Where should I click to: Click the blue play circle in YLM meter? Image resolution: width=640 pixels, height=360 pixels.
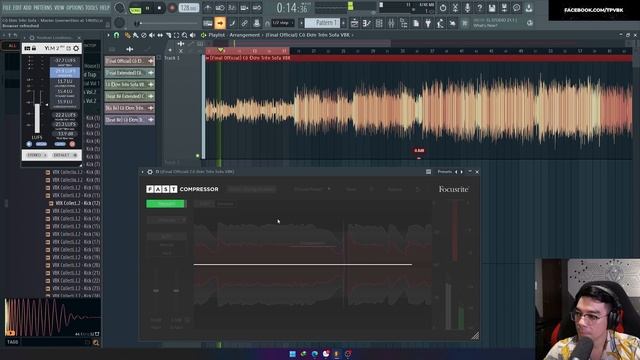(x=29, y=144)
